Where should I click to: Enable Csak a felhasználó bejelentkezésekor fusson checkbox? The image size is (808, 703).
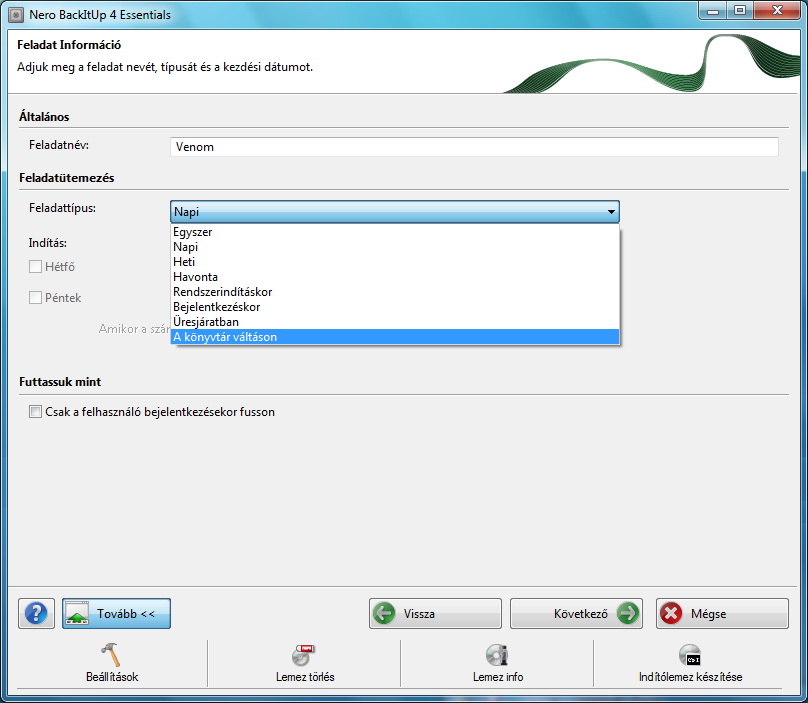[36, 411]
